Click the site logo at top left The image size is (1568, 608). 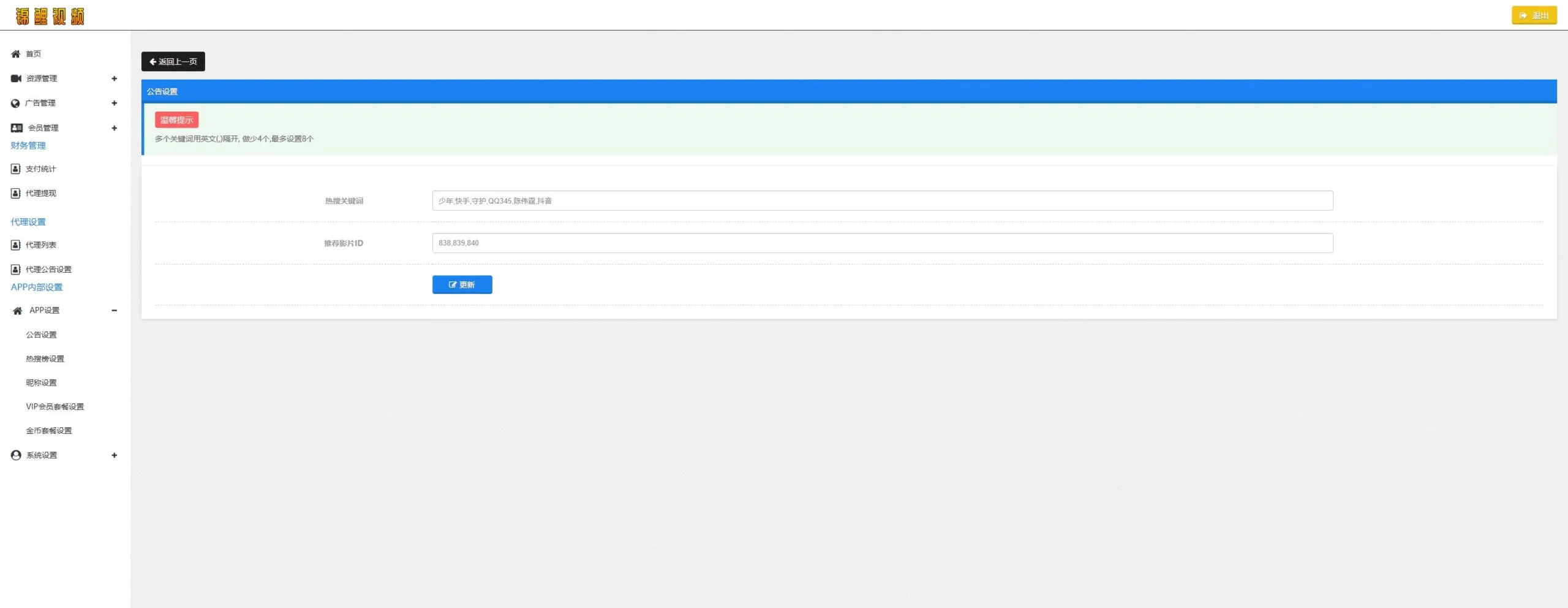(50, 16)
